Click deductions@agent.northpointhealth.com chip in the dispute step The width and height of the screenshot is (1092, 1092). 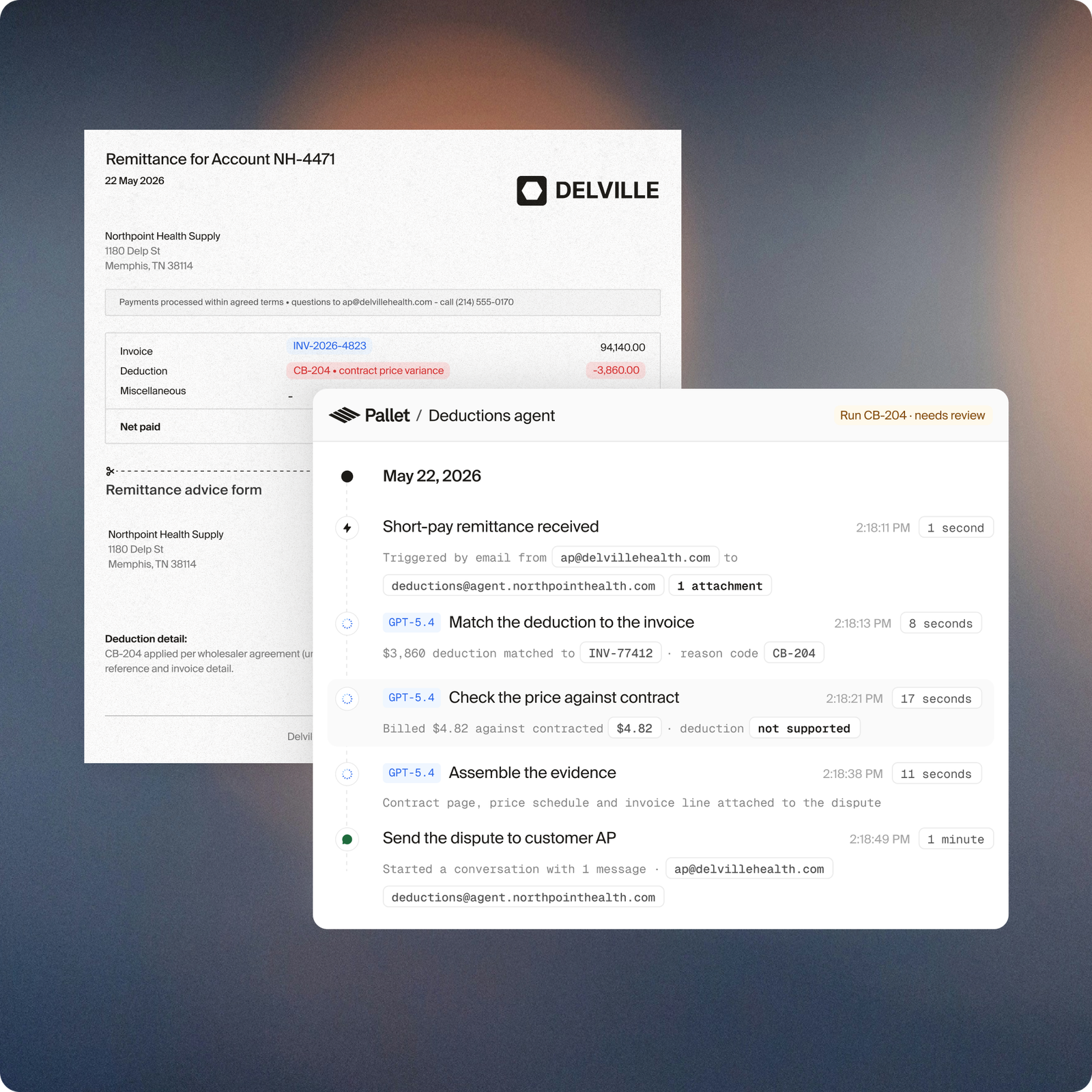(523, 897)
